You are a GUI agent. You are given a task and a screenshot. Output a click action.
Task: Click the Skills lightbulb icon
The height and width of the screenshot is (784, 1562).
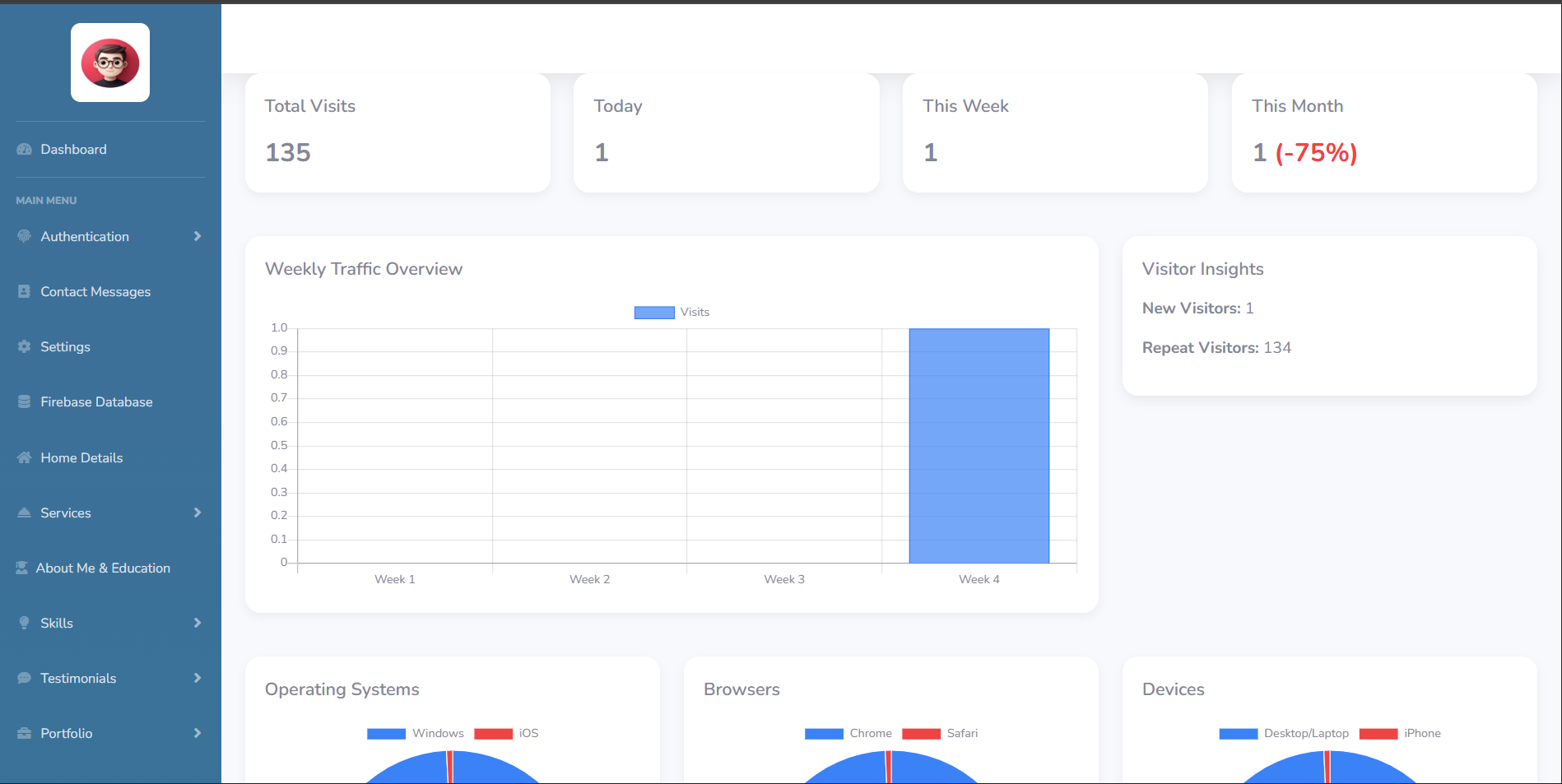click(25, 624)
